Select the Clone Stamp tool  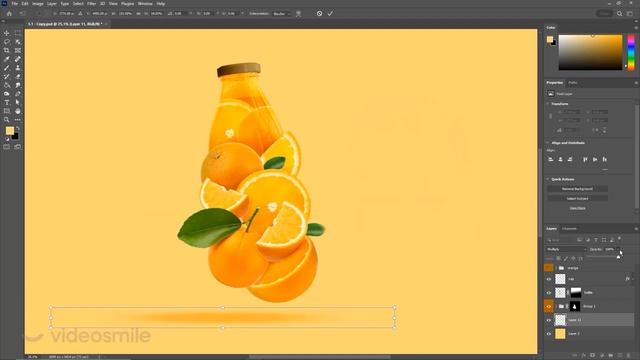pyautogui.click(x=18, y=68)
